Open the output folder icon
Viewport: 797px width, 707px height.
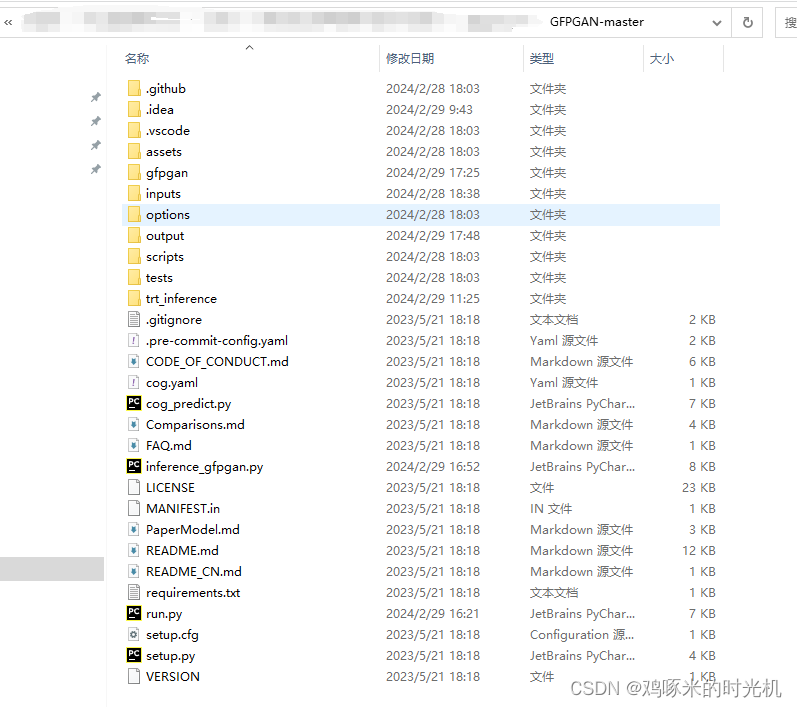coord(134,235)
